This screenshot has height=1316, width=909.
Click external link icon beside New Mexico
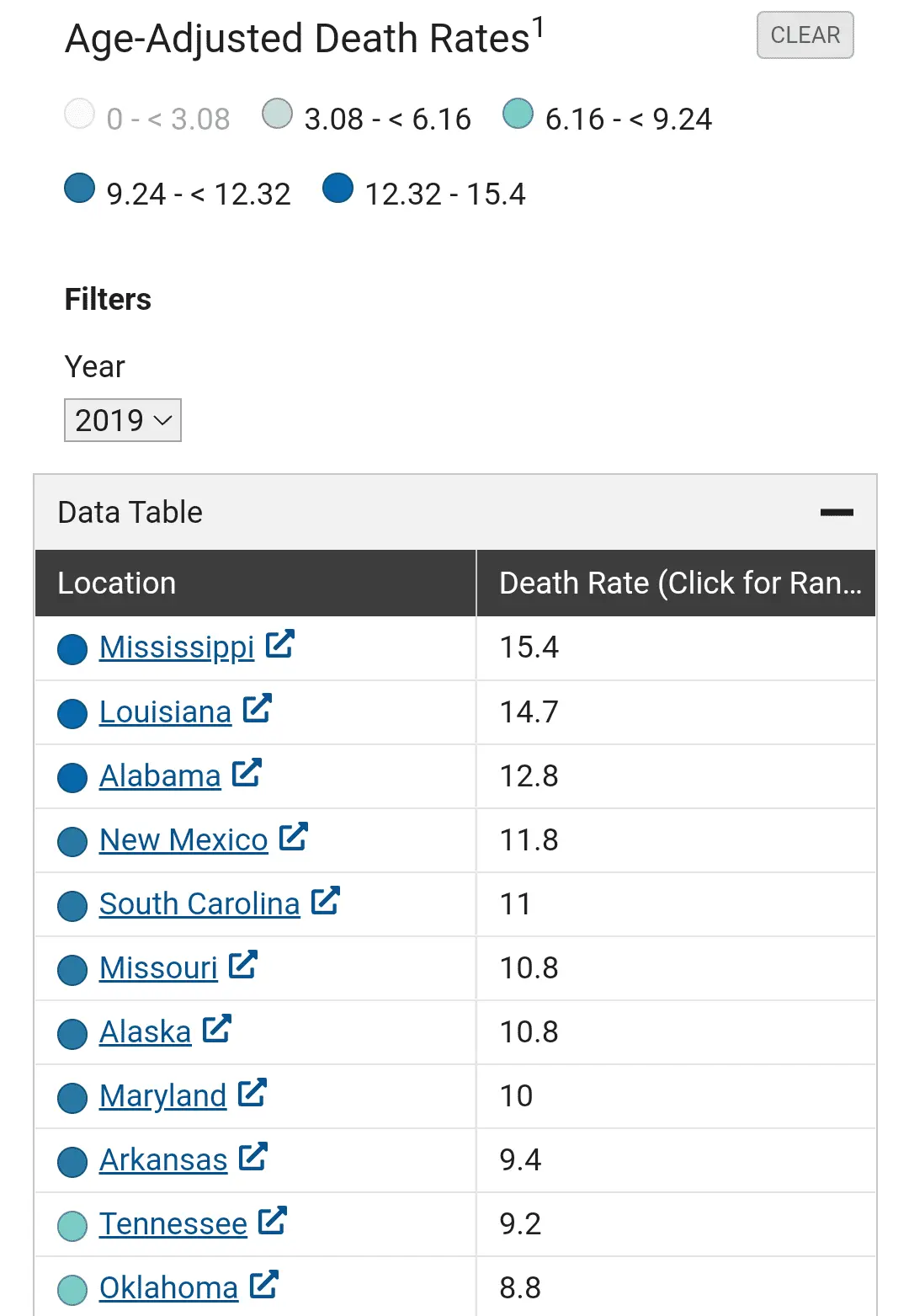coord(293,837)
